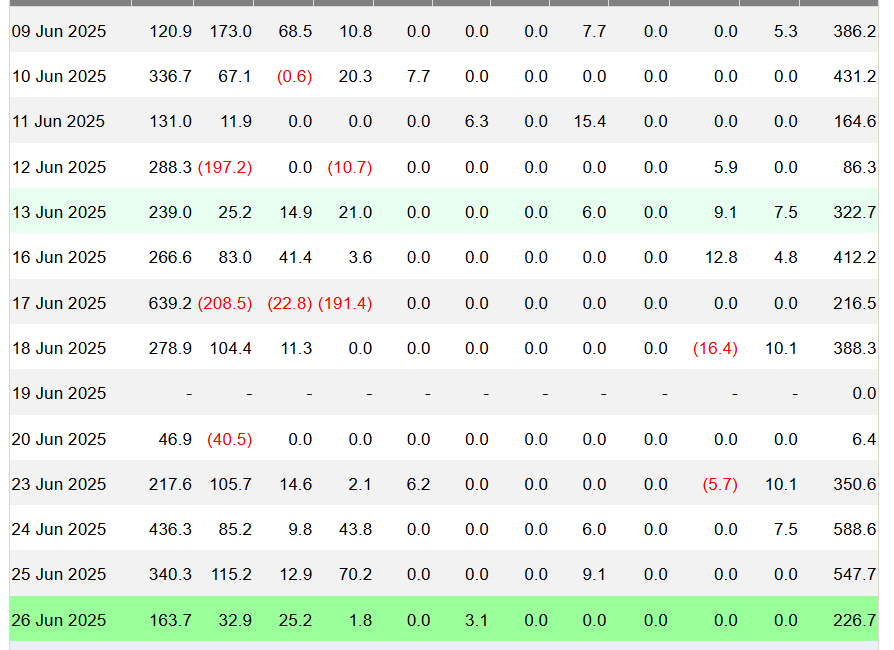Select the 16 Jun 2025 date
The width and height of the screenshot is (894, 650).
click(59, 257)
